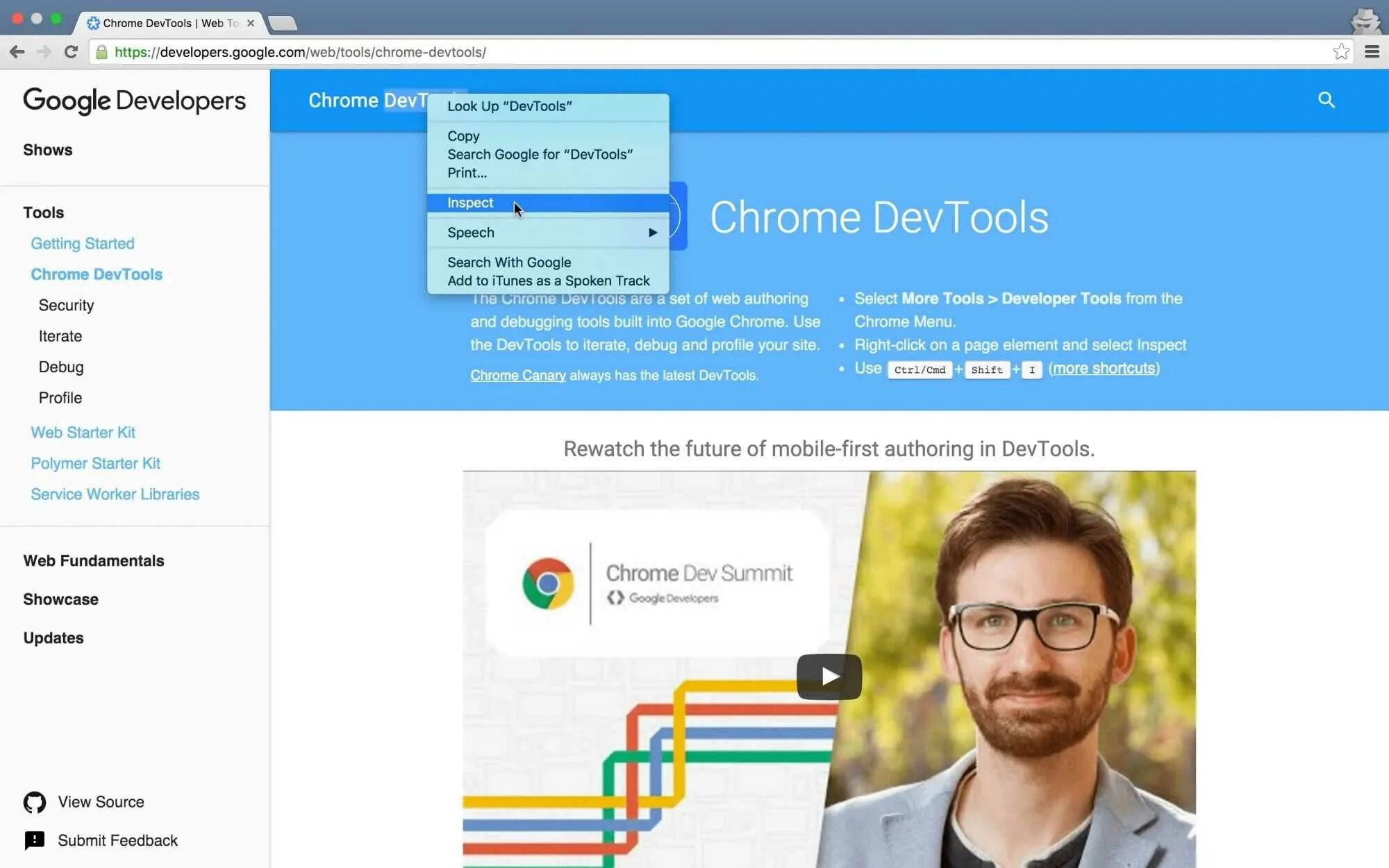This screenshot has height=868, width=1389.
Task: Open the Chrome Canary link
Action: coord(517,376)
